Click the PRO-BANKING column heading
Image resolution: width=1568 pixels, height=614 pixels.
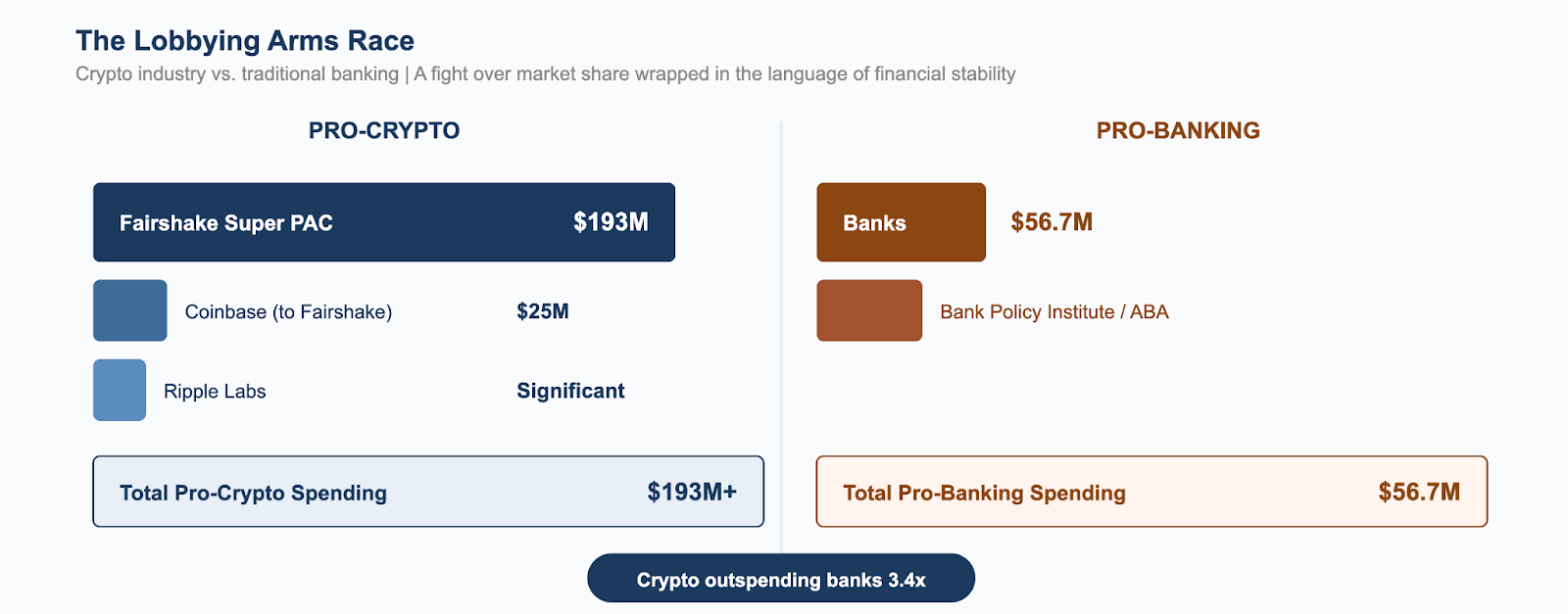coord(1177,130)
